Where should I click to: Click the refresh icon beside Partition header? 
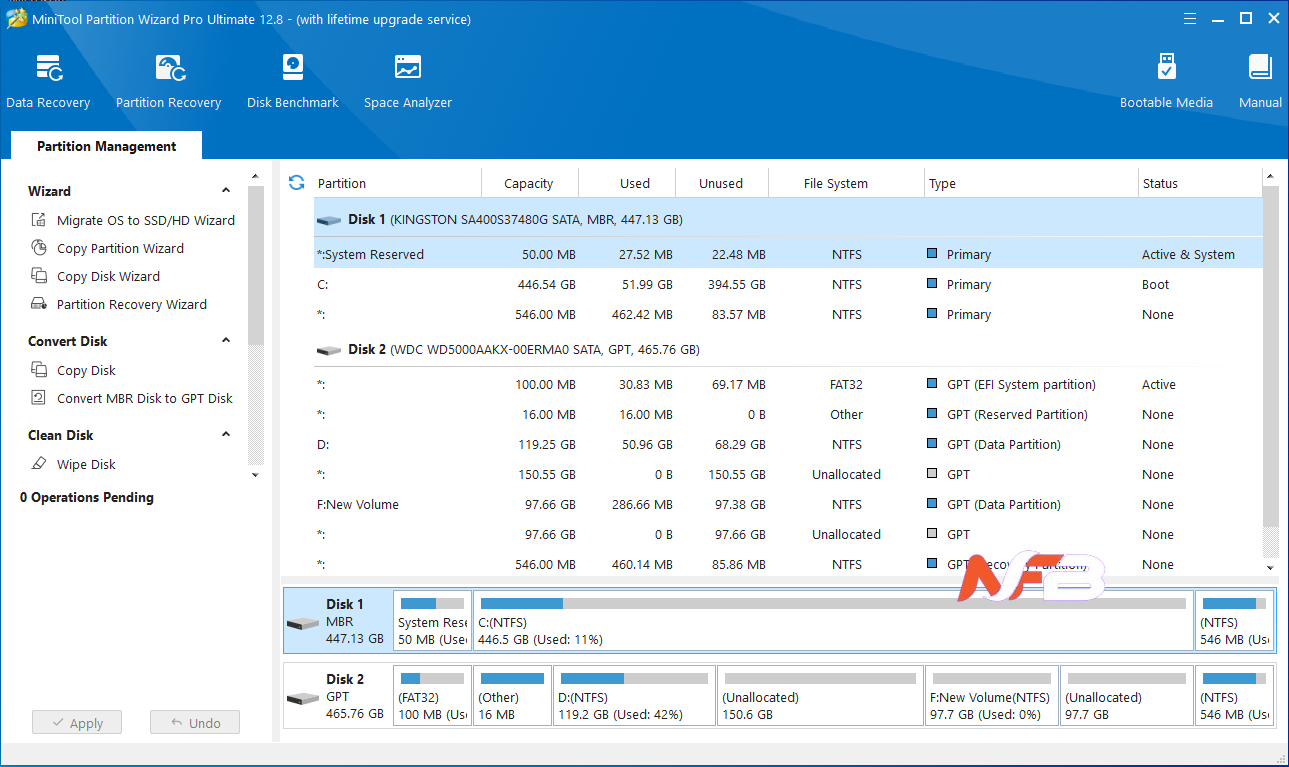(296, 183)
